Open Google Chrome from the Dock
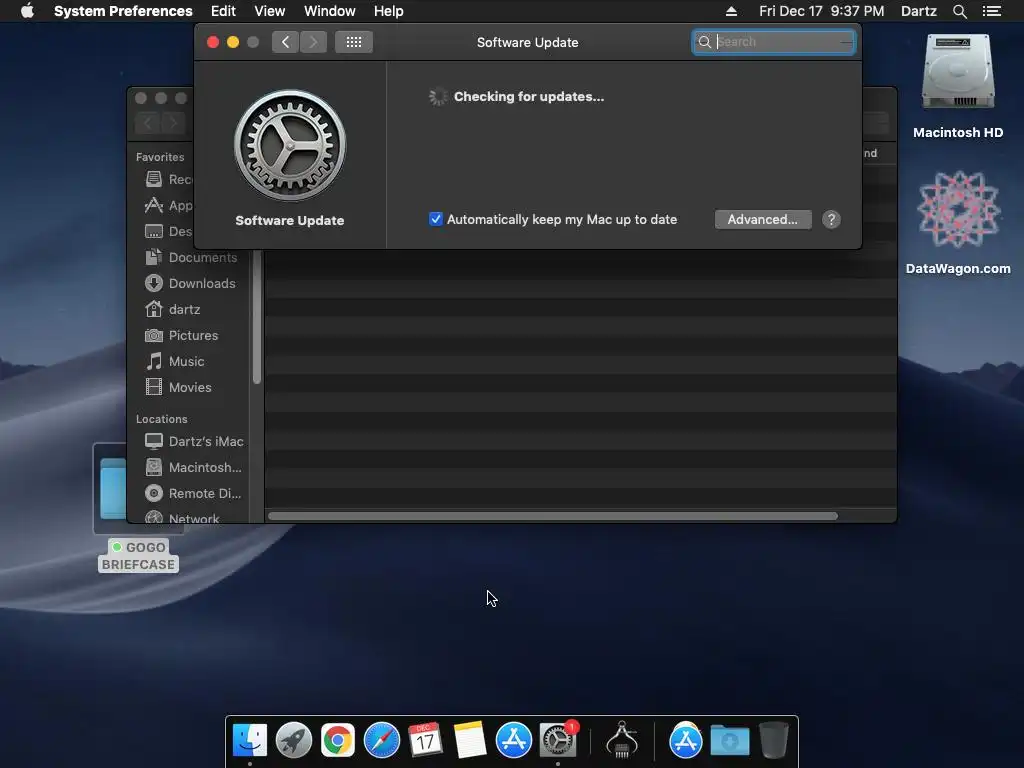Image resolution: width=1024 pixels, height=768 pixels. [x=337, y=741]
